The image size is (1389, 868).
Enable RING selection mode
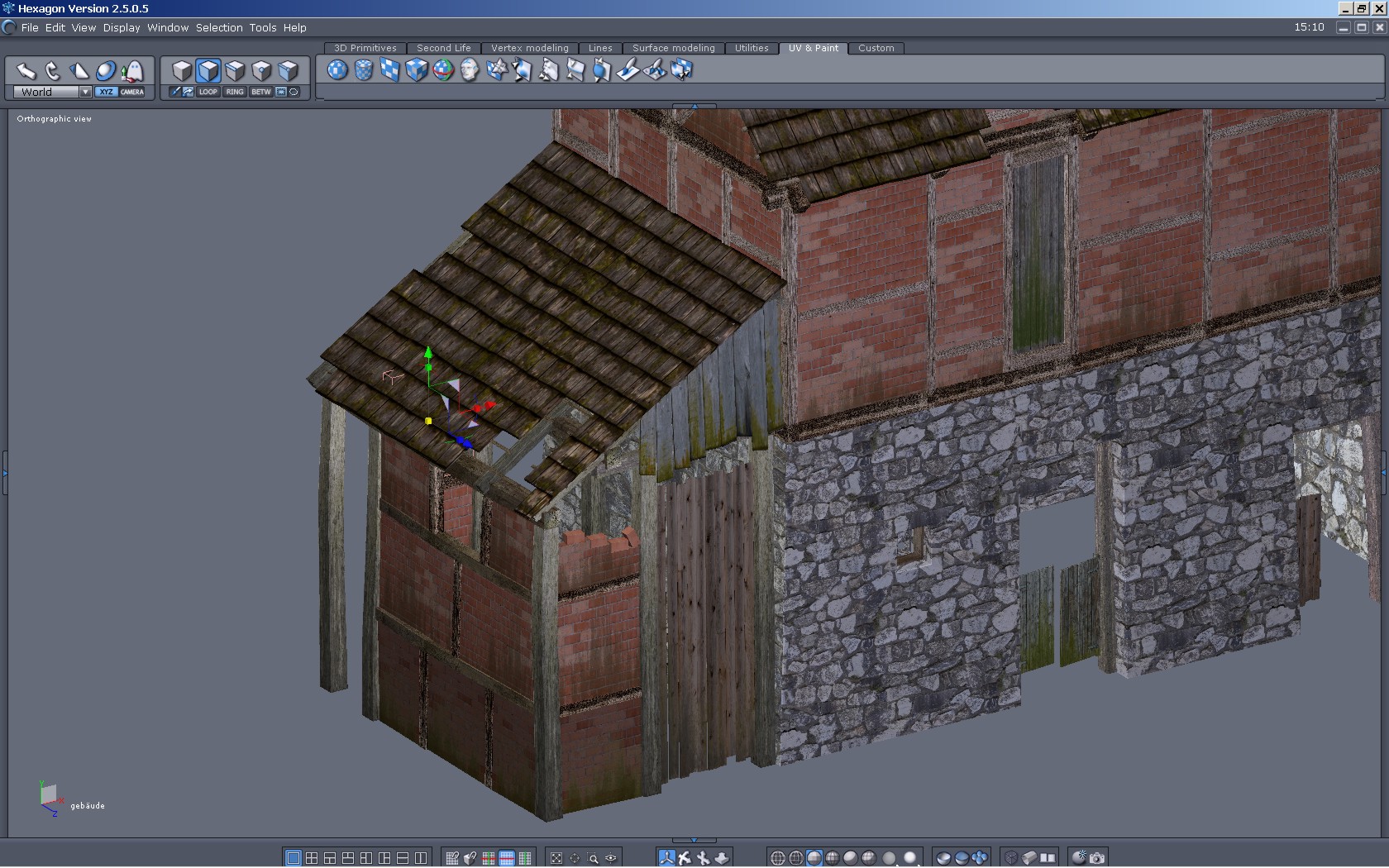click(x=235, y=92)
